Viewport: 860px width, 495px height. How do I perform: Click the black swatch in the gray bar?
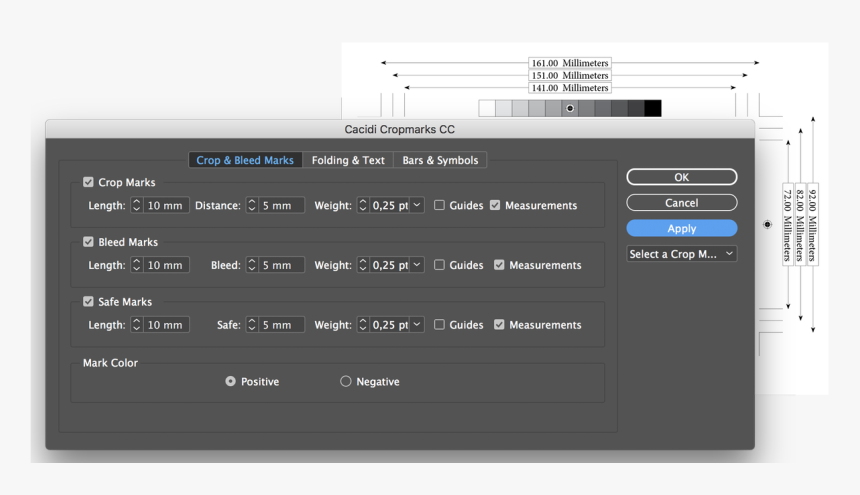653,108
